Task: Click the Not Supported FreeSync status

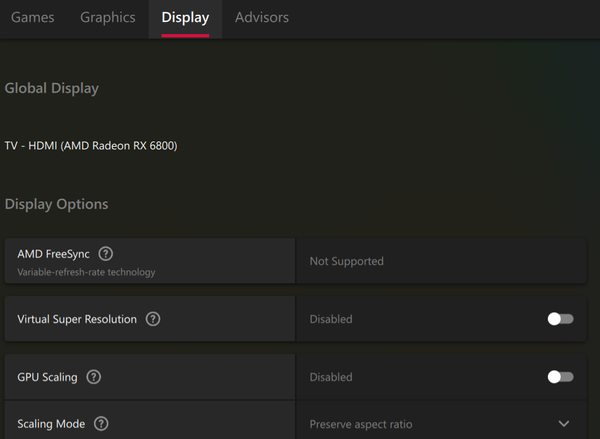Action: [346, 261]
